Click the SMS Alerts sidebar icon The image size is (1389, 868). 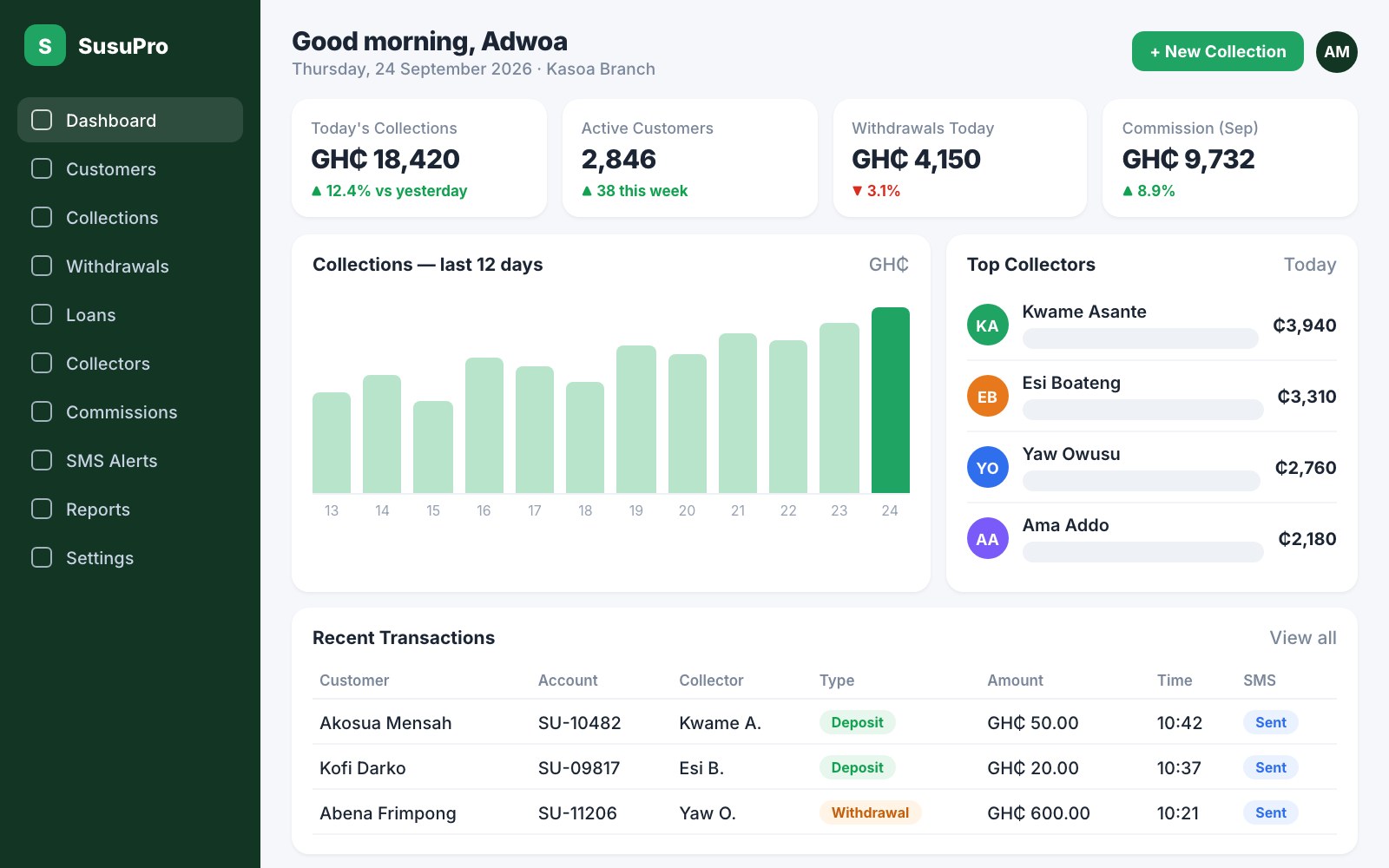click(42, 460)
